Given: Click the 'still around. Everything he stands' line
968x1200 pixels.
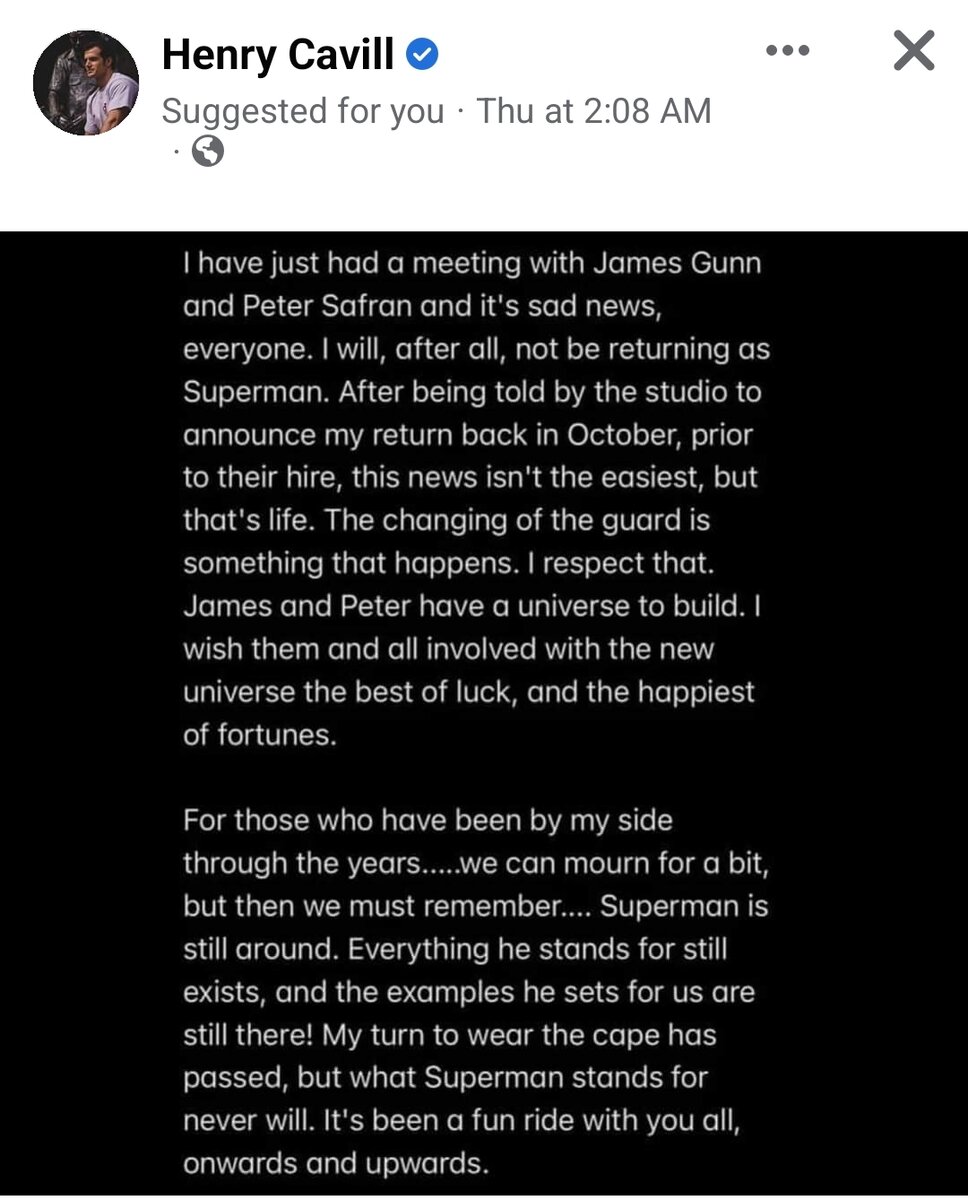Looking at the screenshot, I should click(455, 949).
